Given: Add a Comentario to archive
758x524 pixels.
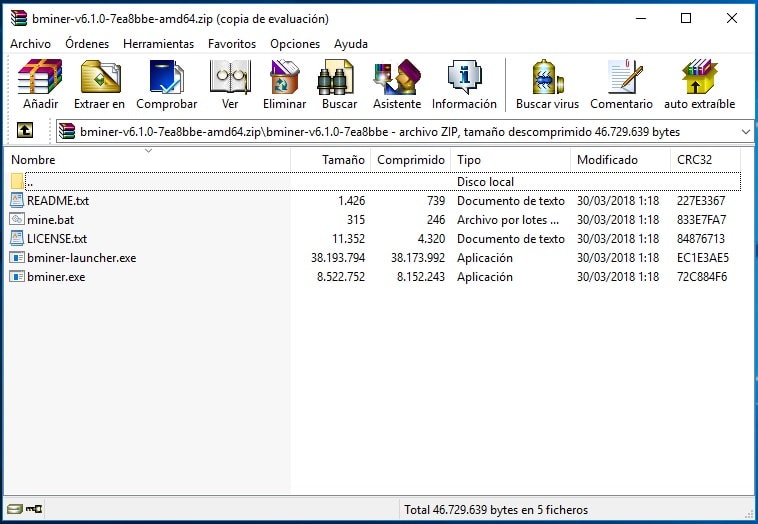Looking at the screenshot, I should point(624,77).
